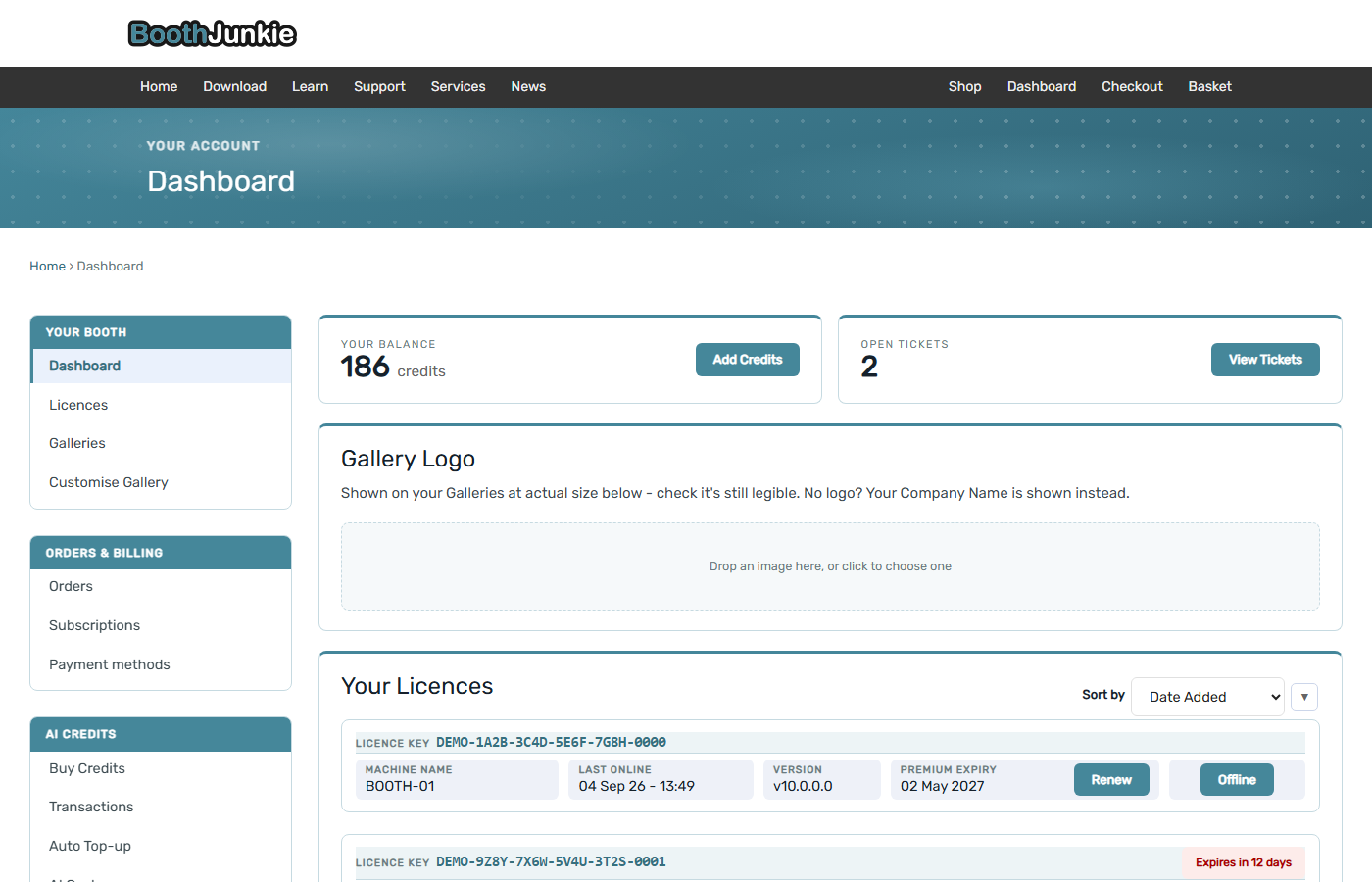Click licence key DEMO-1A2B-3C4D-5E6F-7G8H-0000
This screenshot has width=1372, height=882.
click(551, 742)
